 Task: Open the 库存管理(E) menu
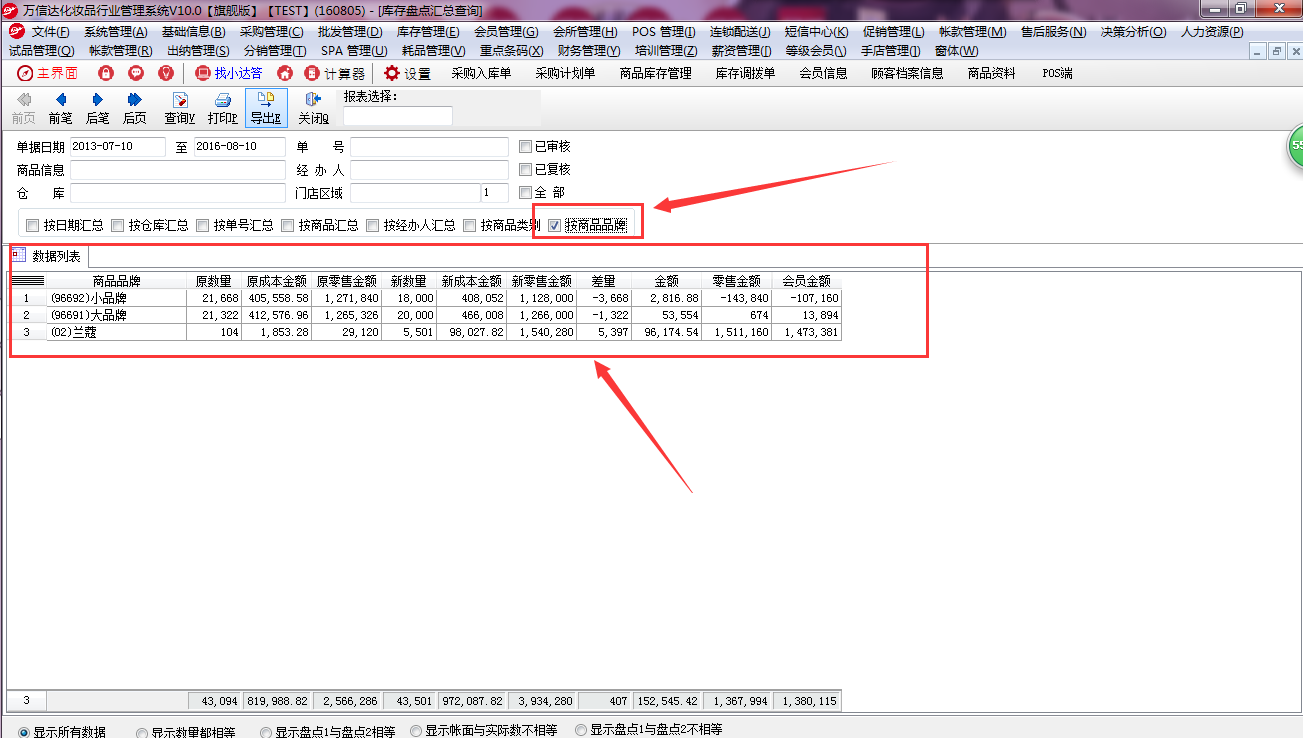tap(427, 32)
